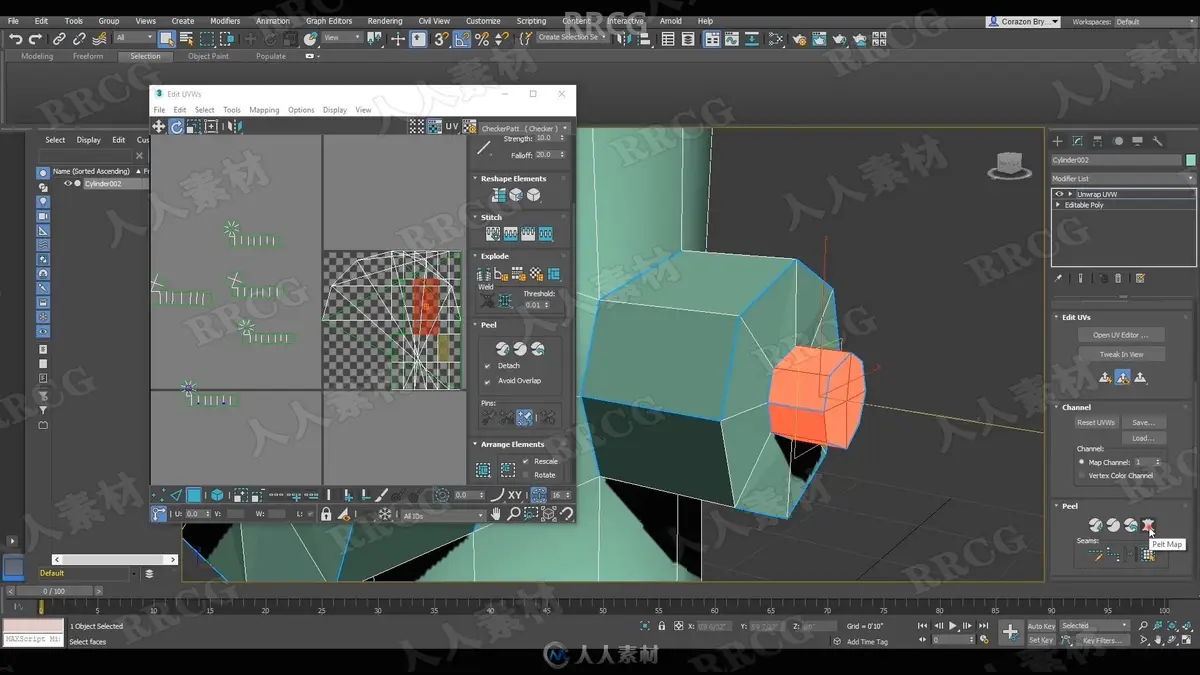Open the Graph Editors menu
The width and height of the screenshot is (1200, 675).
(x=328, y=21)
